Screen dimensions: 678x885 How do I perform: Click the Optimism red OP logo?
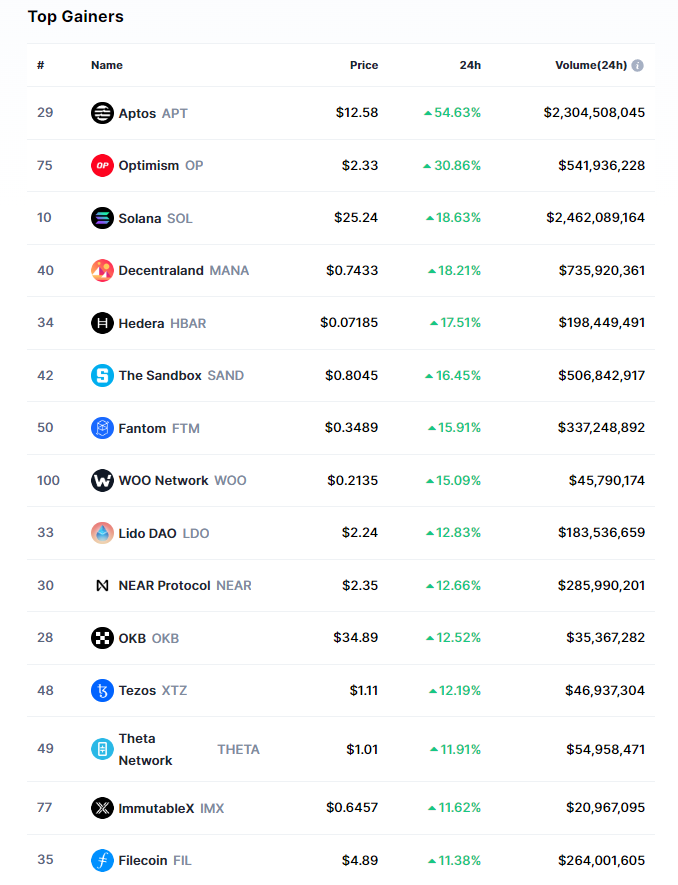click(102, 165)
